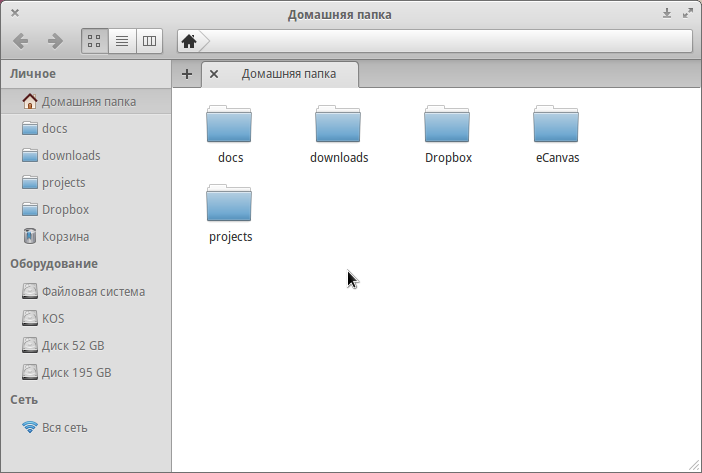Open the projects folder in main view
This screenshot has width=702, height=473.
pyautogui.click(x=229, y=204)
